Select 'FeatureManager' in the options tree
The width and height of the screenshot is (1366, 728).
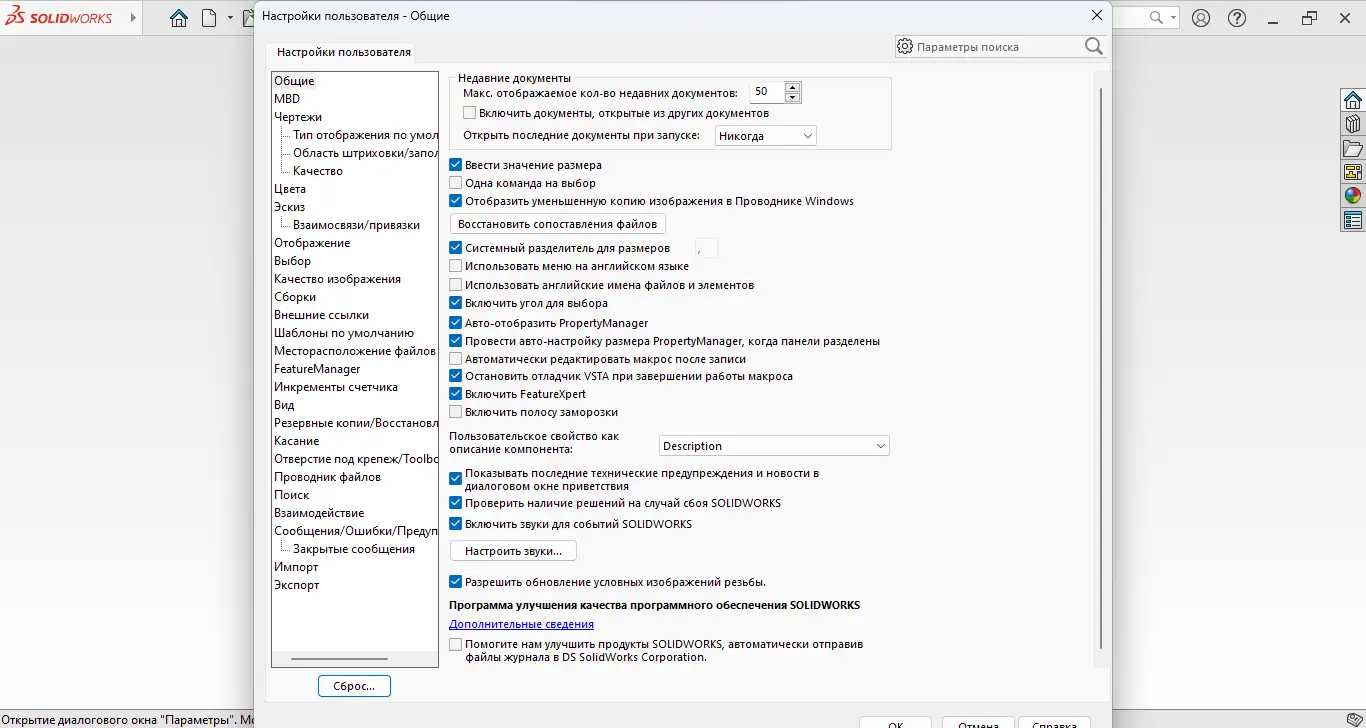(x=317, y=369)
